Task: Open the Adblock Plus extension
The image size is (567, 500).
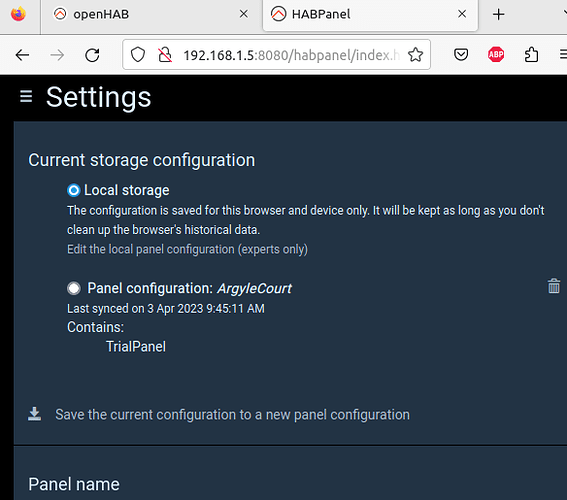Action: point(496,55)
